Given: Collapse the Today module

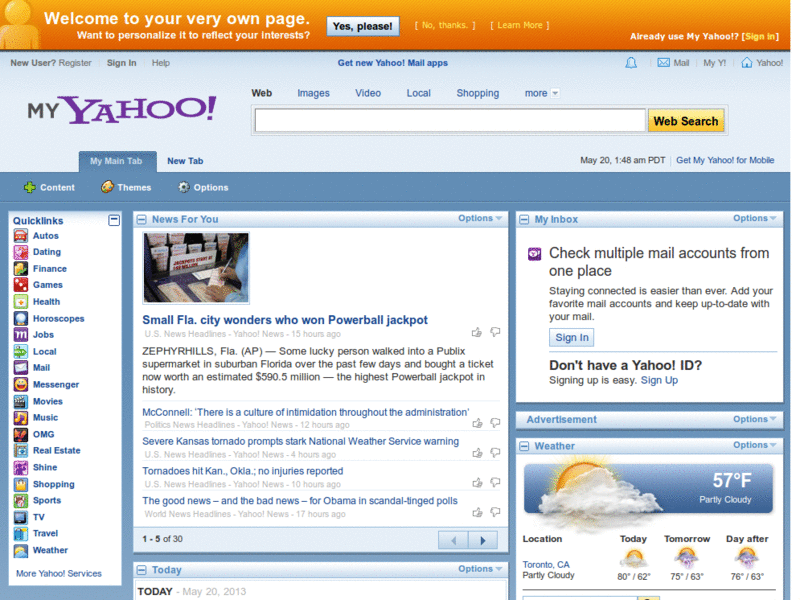Looking at the screenshot, I should tap(141, 570).
